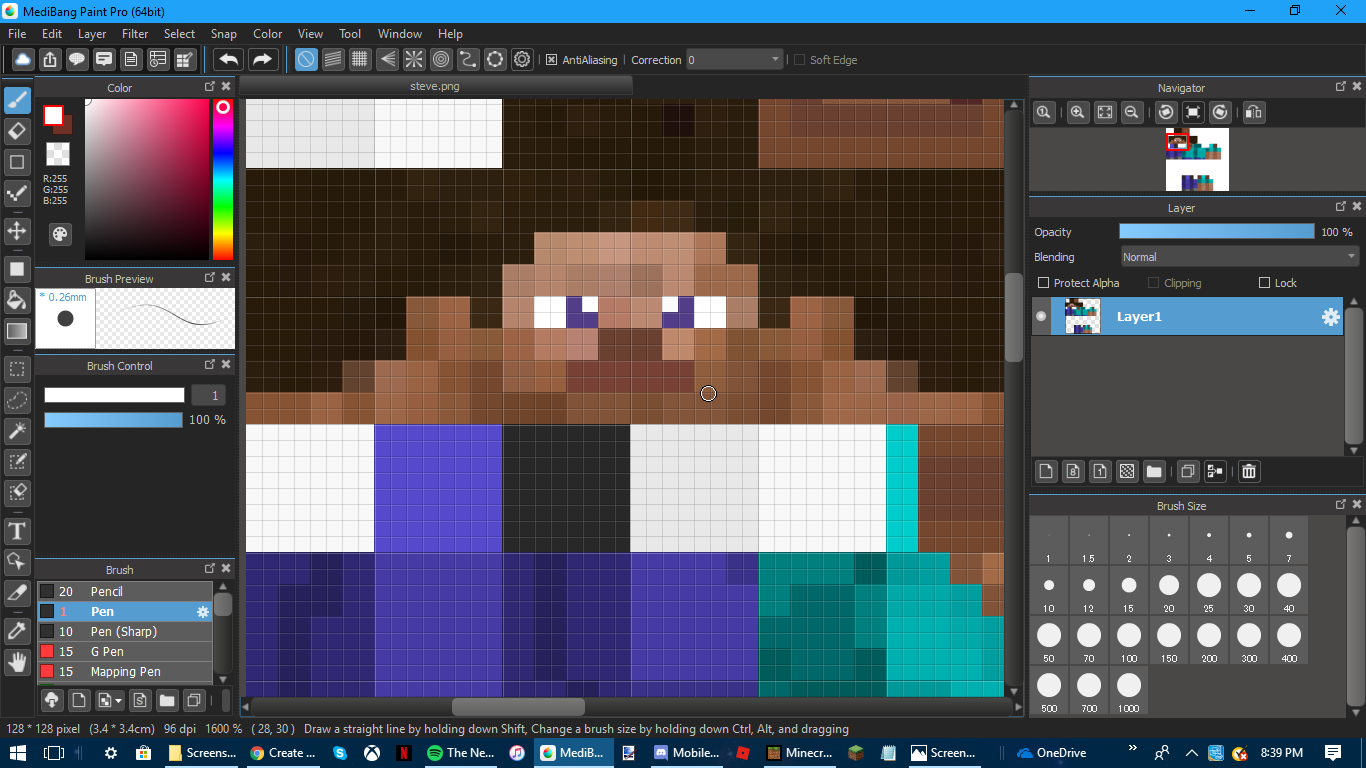The image size is (1366, 768).
Task: Choose the Mapping Pen brush
Action: pyautogui.click(x=125, y=672)
